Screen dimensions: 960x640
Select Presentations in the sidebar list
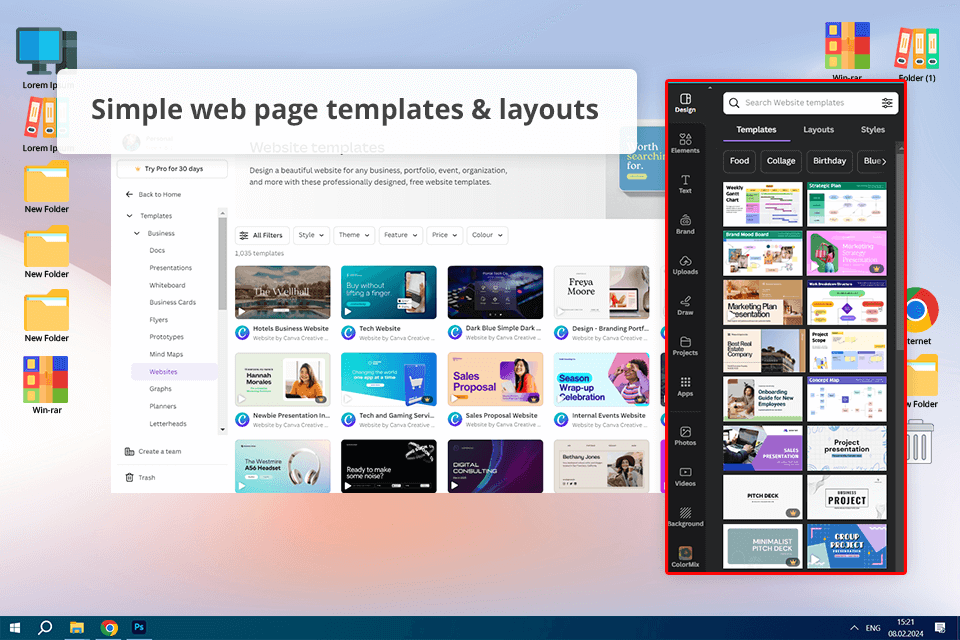coord(170,268)
